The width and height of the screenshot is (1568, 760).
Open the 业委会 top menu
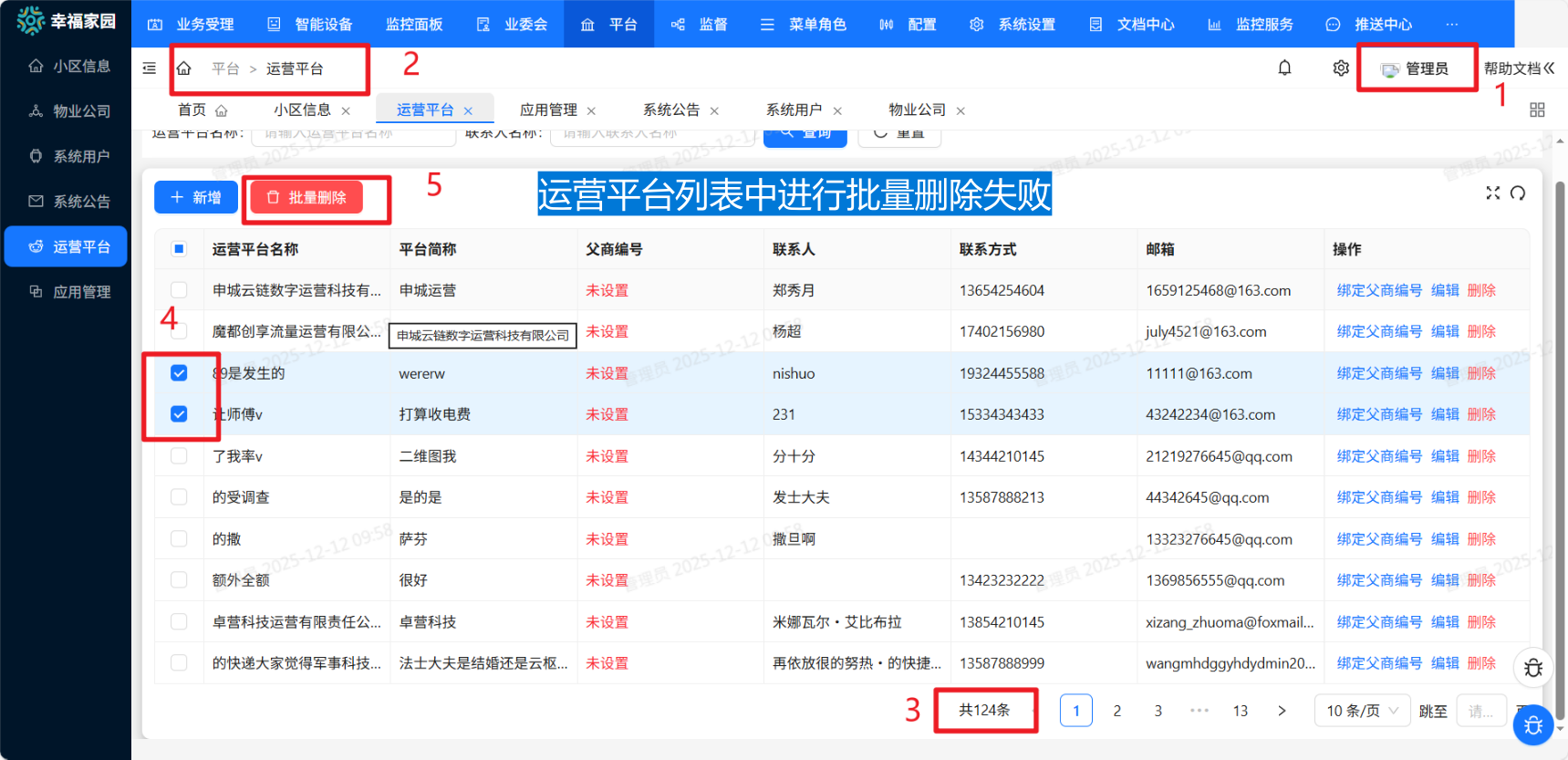(513, 24)
